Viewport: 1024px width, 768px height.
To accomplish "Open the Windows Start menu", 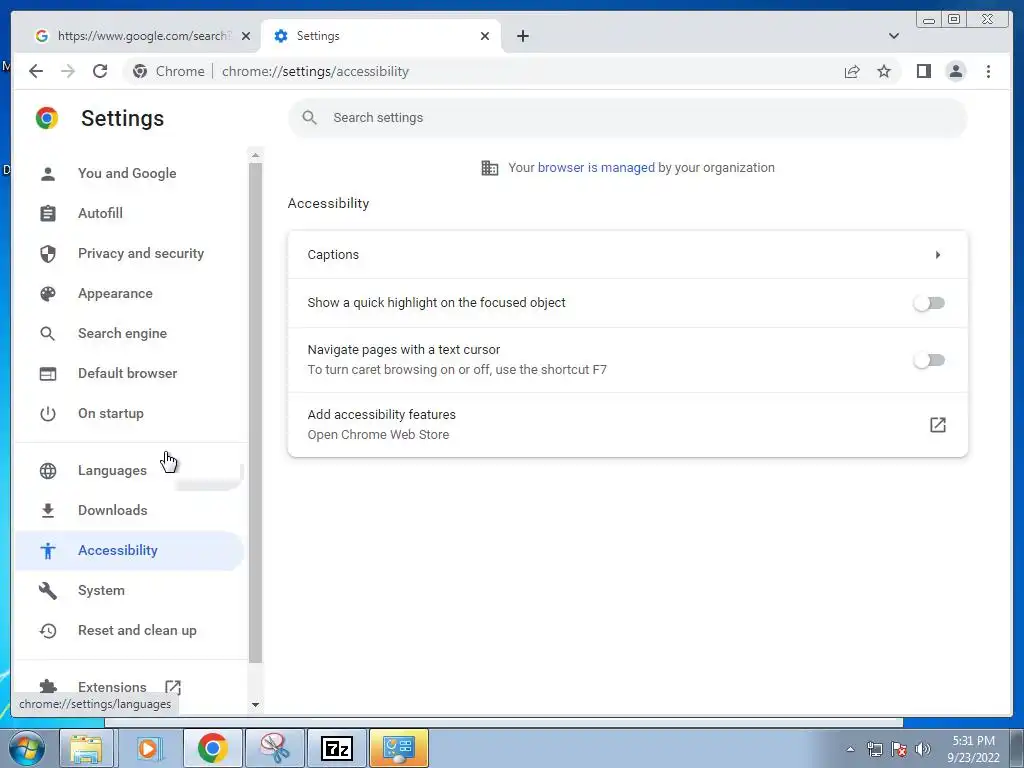I will [x=27, y=748].
